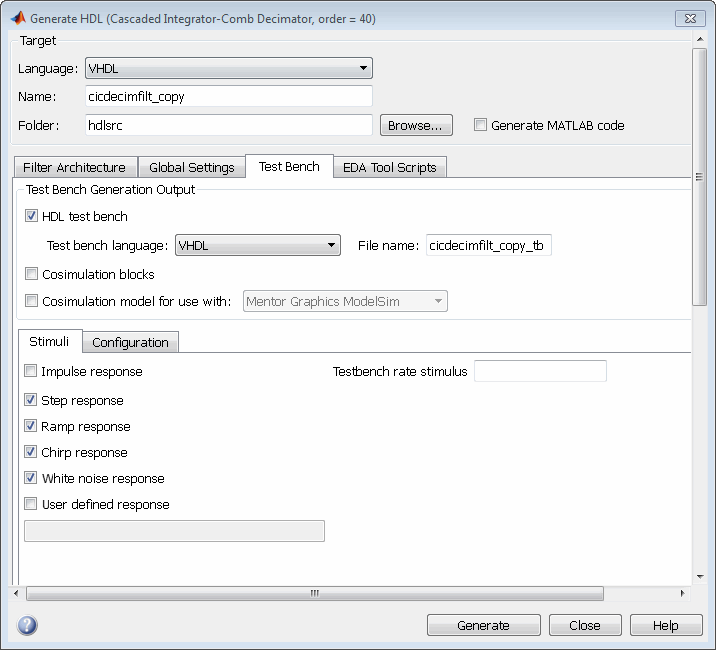Uncheck the HDL test bench option
The height and width of the screenshot is (650, 716).
31,216
